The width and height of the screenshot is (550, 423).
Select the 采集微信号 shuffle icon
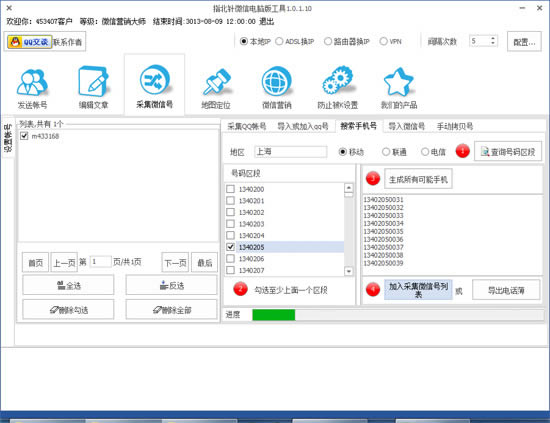(x=154, y=80)
